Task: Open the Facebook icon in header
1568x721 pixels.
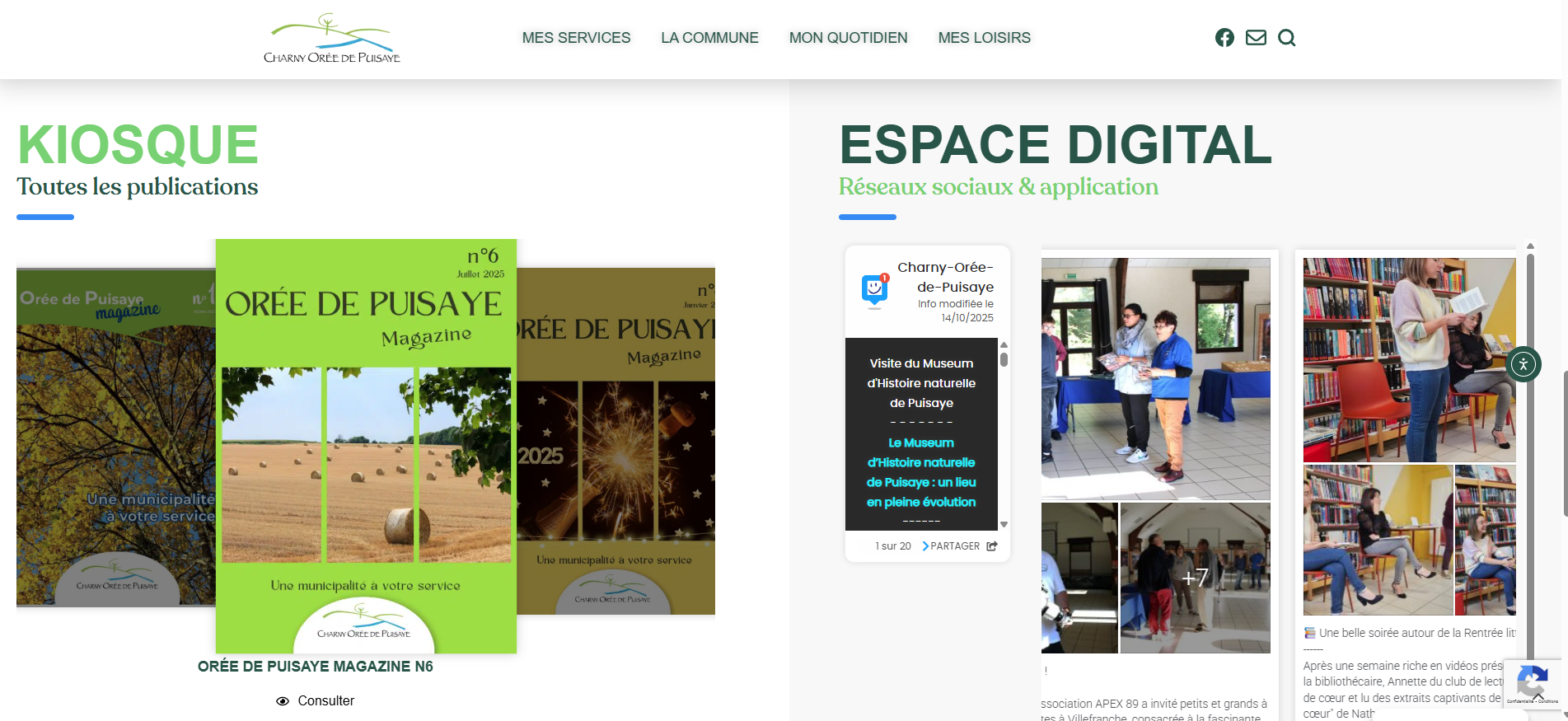Action: [x=1224, y=38]
